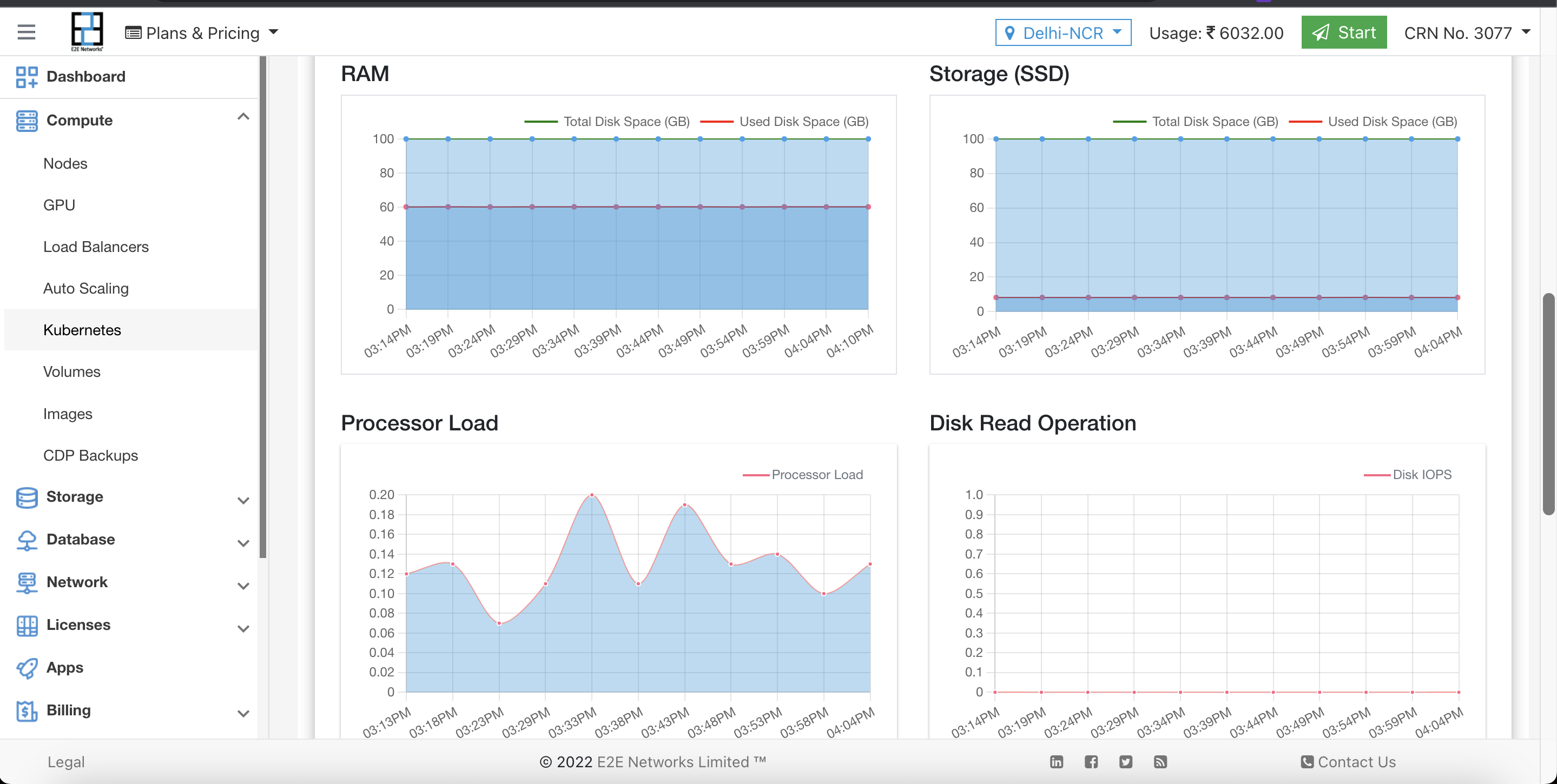Collapse the Compute section chevron
Image resolution: width=1557 pixels, height=784 pixels.
243,117
